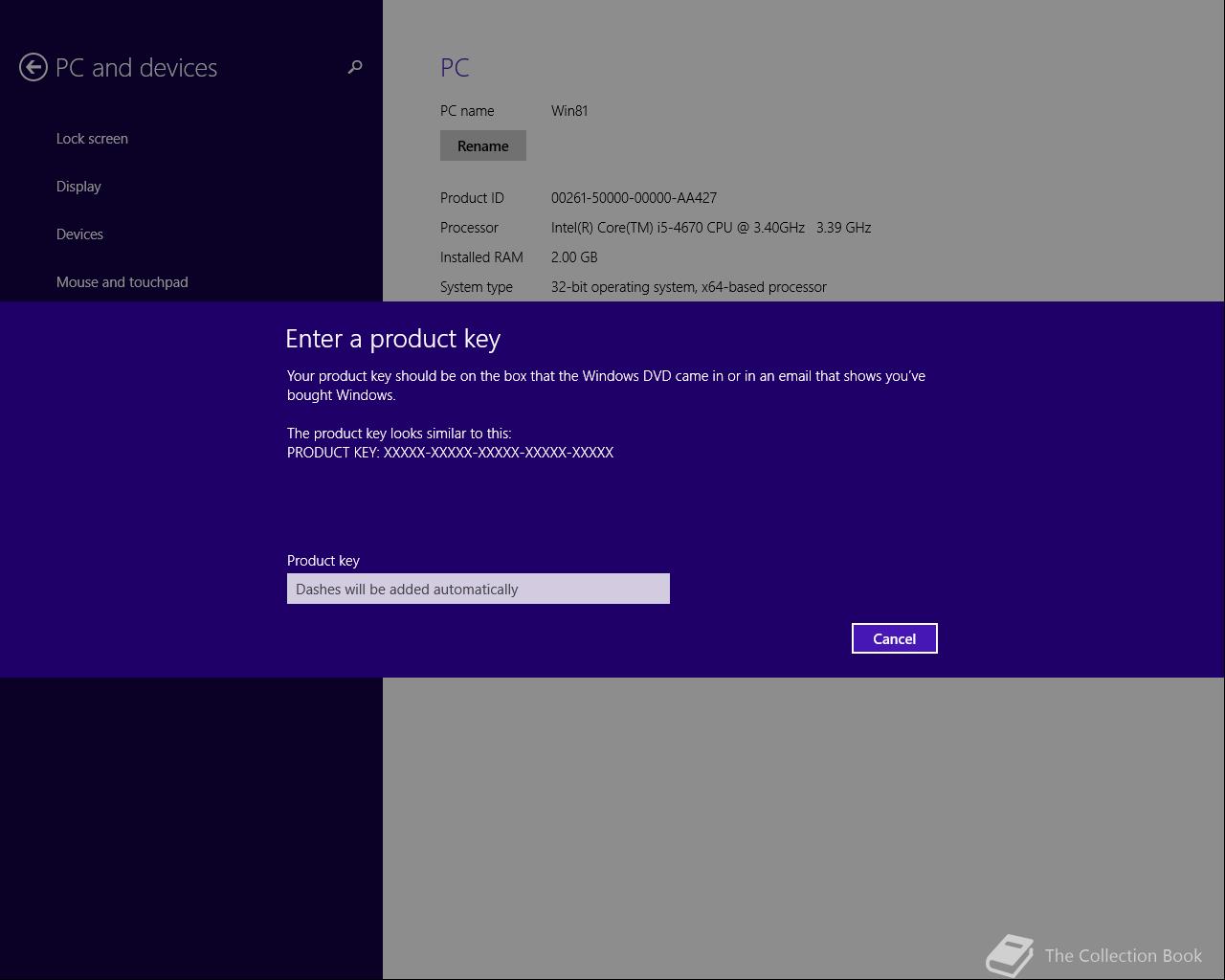The width and height of the screenshot is (1225, 980).
Task: Click the Intel Core i5-4670 processor text
Action: 711,228
